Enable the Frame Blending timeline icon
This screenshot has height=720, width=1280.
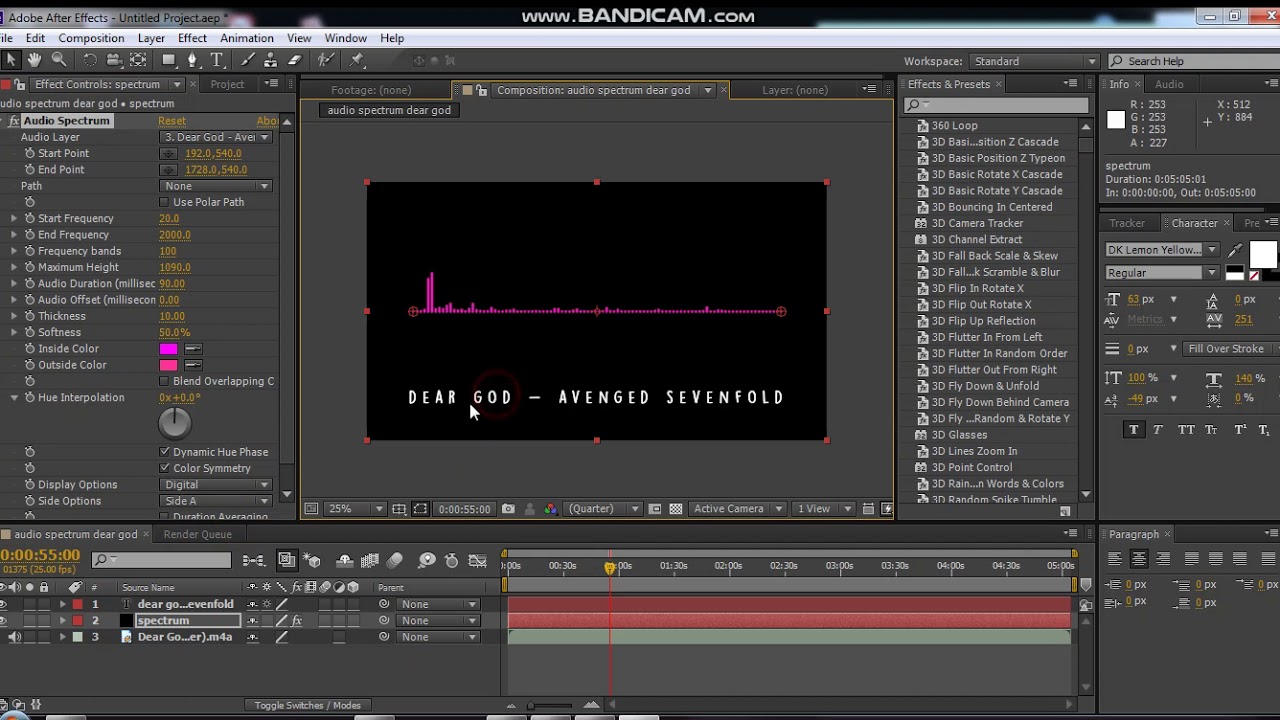click(x=370, y=561)
